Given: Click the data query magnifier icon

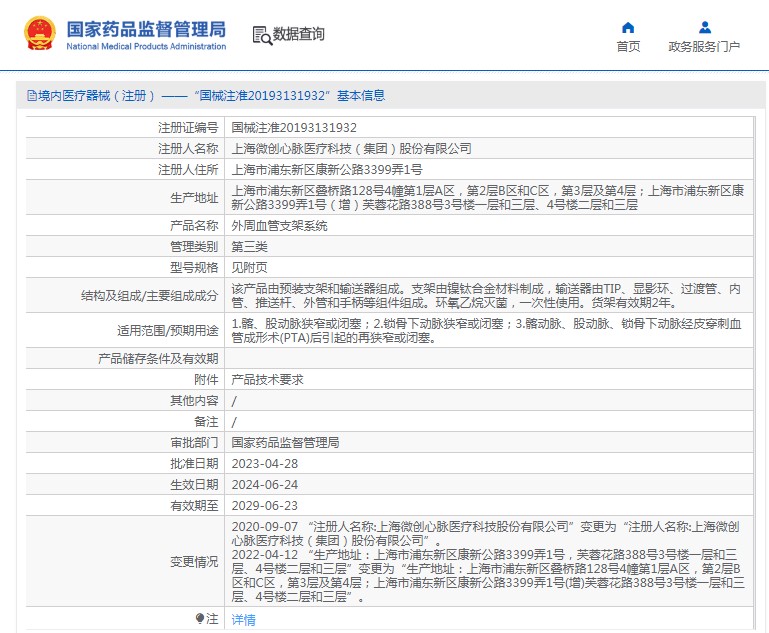Looking at the screenshot, I should point(262,35).
